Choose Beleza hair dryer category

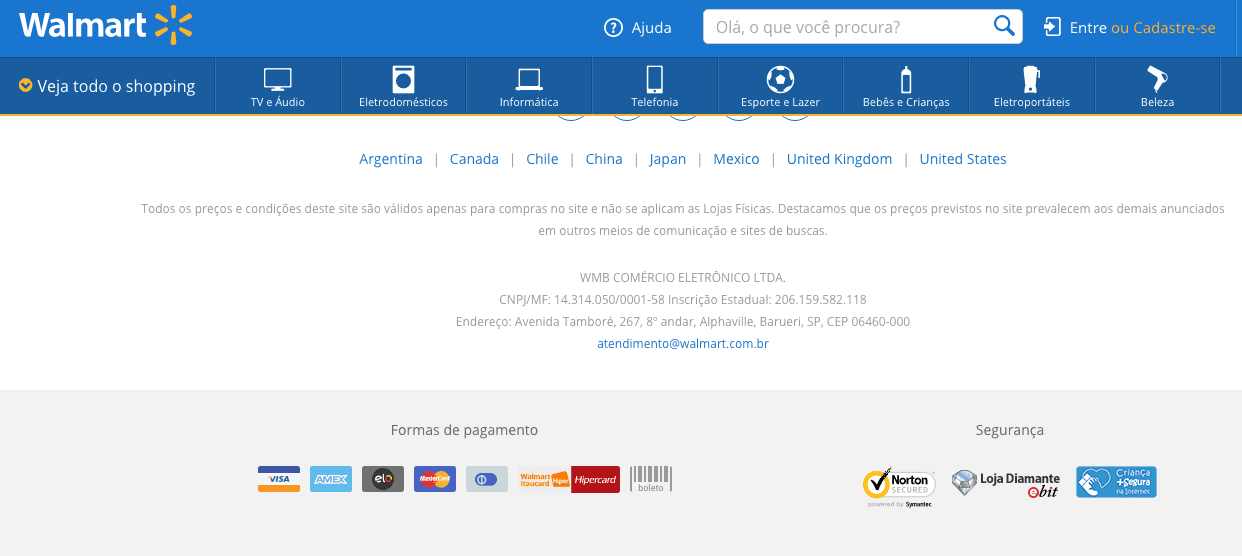1157,87
